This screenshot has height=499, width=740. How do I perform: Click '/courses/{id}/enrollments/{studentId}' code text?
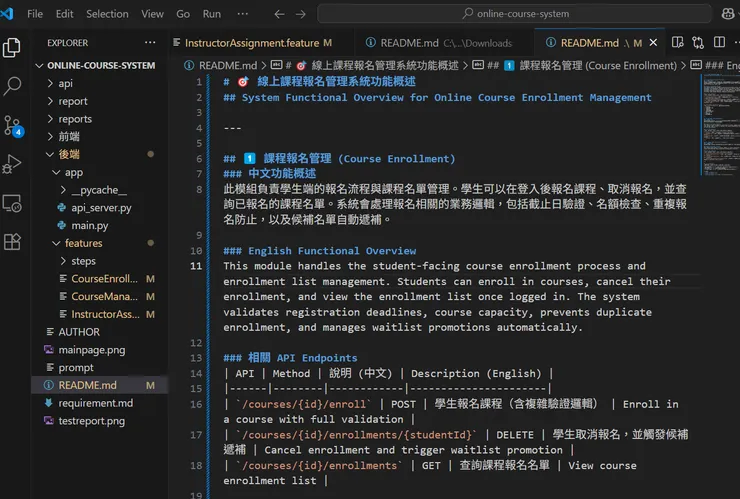coord(356,435)
